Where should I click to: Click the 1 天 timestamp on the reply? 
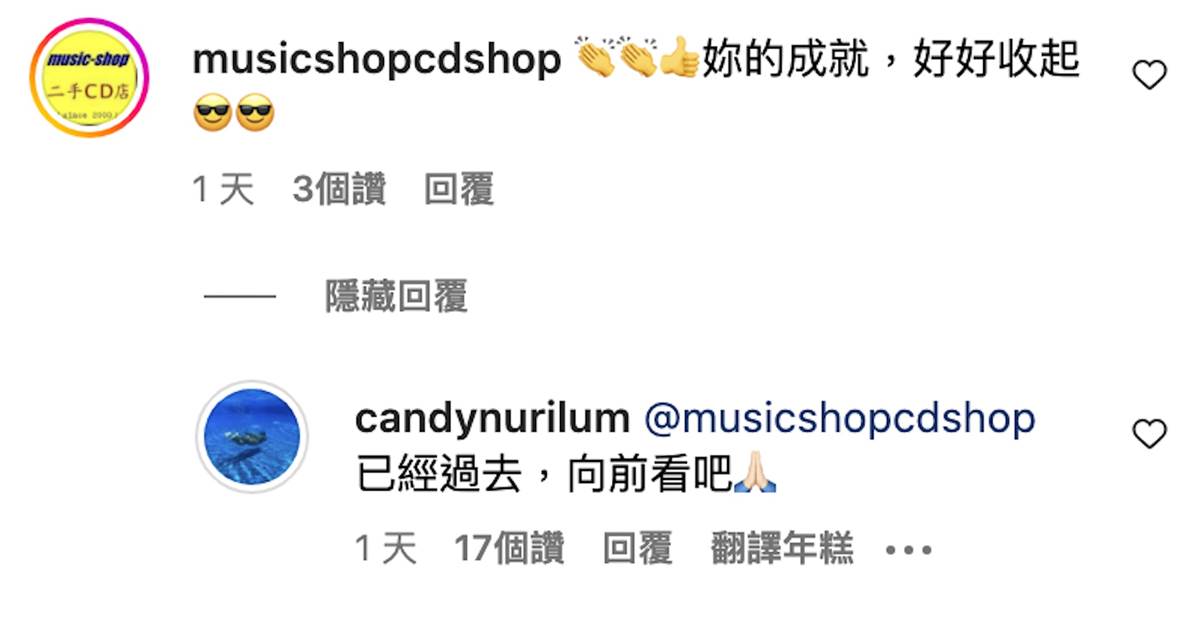pyautogui.click(x=386, y=548)
